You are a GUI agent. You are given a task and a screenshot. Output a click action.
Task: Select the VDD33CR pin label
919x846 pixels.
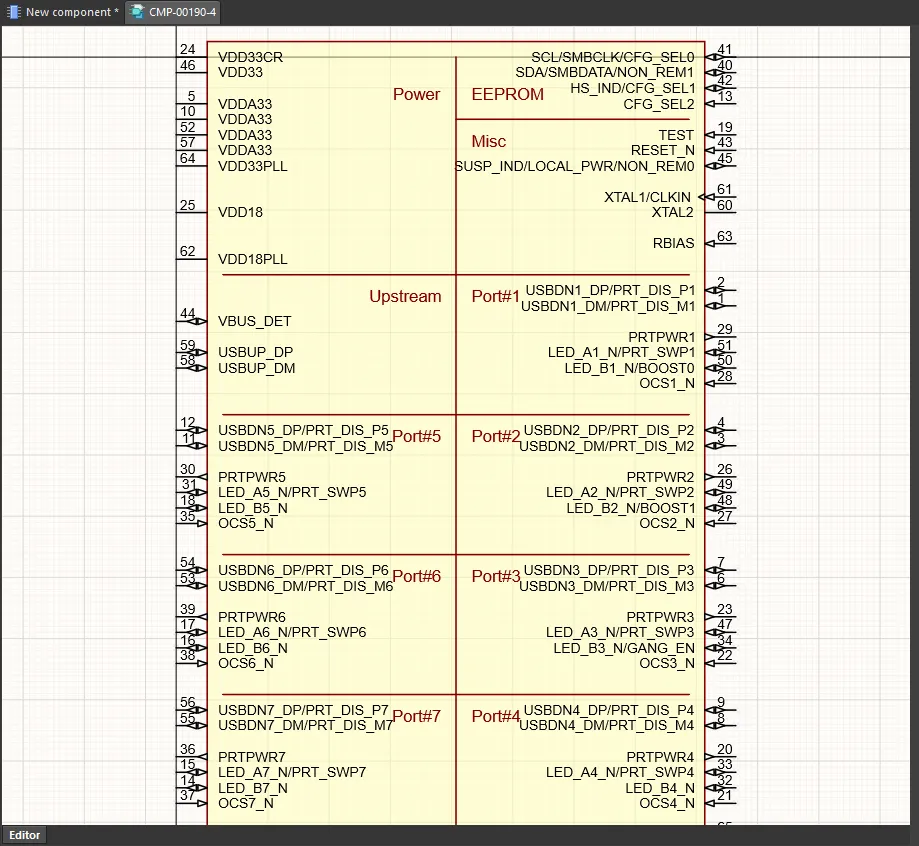click(250, 57)
